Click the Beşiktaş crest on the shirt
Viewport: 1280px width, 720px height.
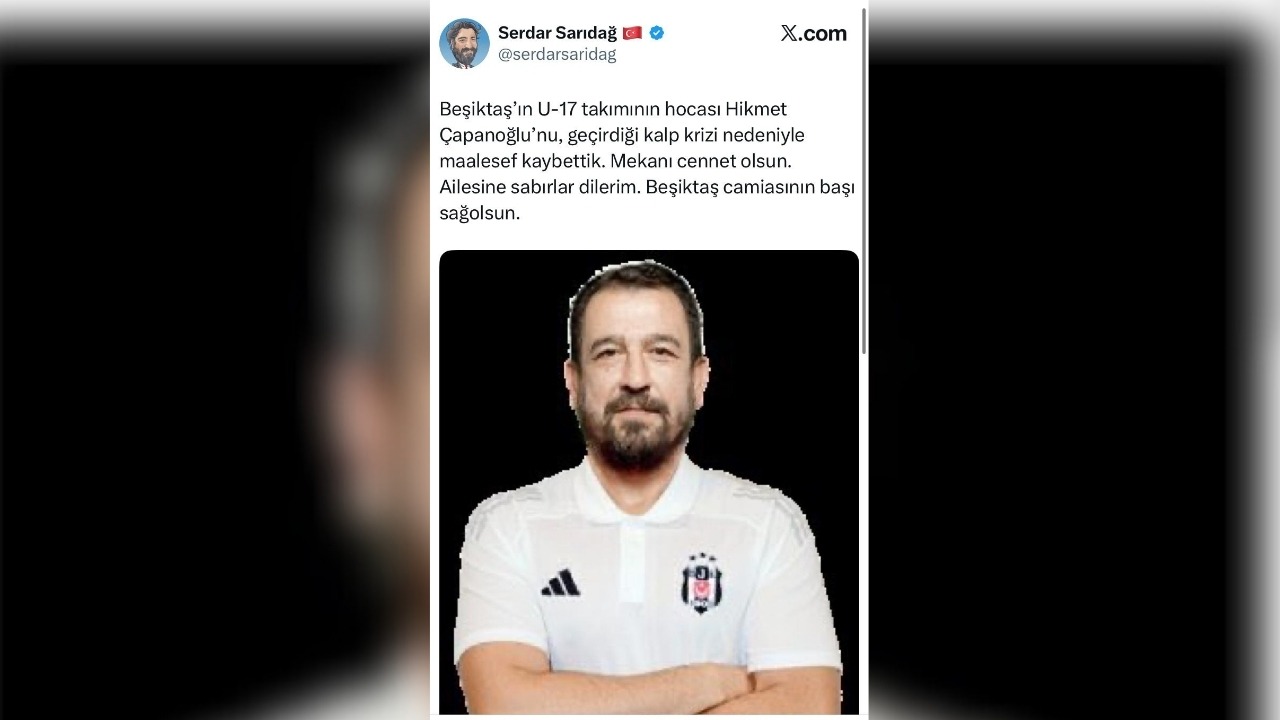701,583
